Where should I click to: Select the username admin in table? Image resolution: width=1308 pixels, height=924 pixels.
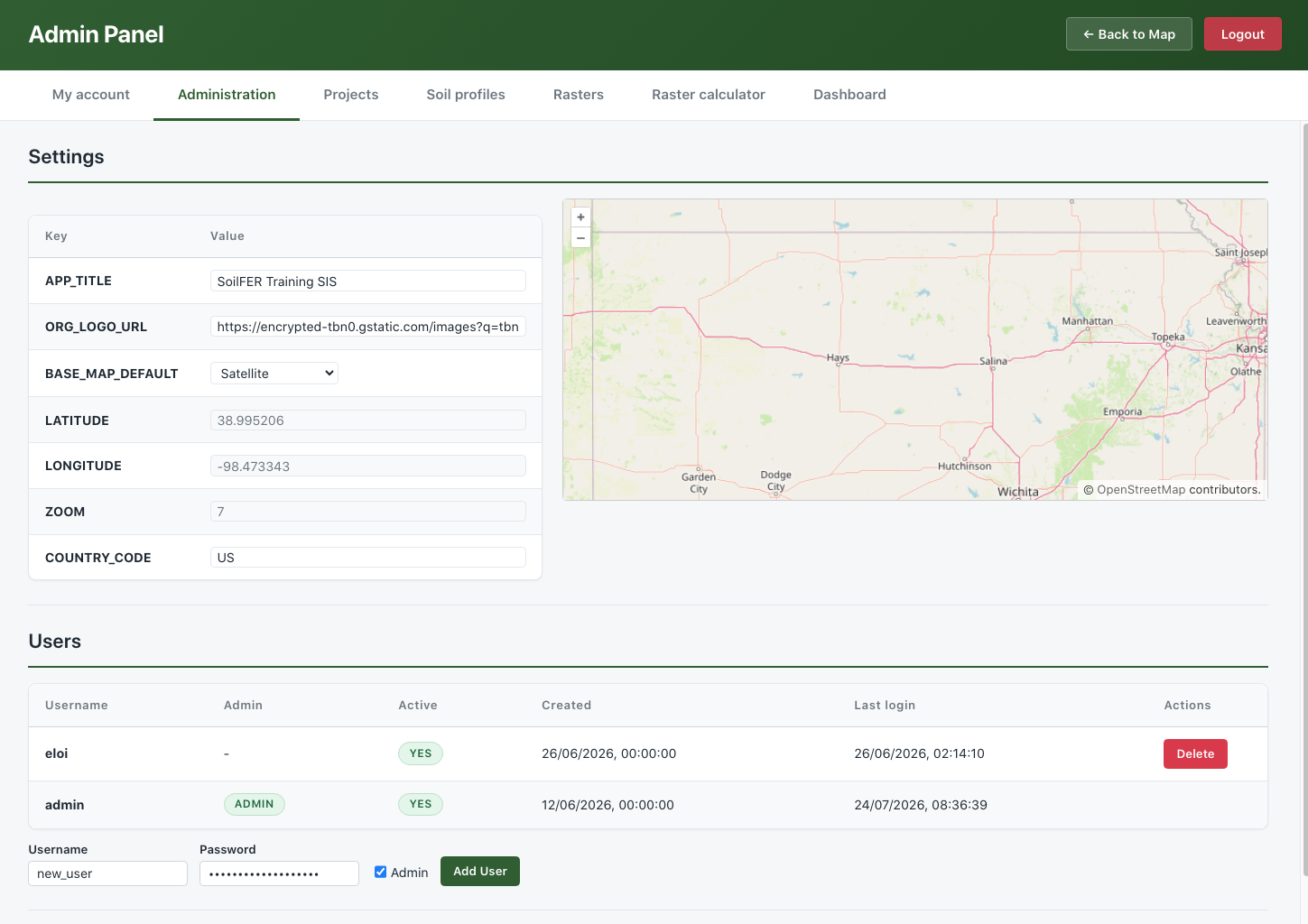[64, 805]
